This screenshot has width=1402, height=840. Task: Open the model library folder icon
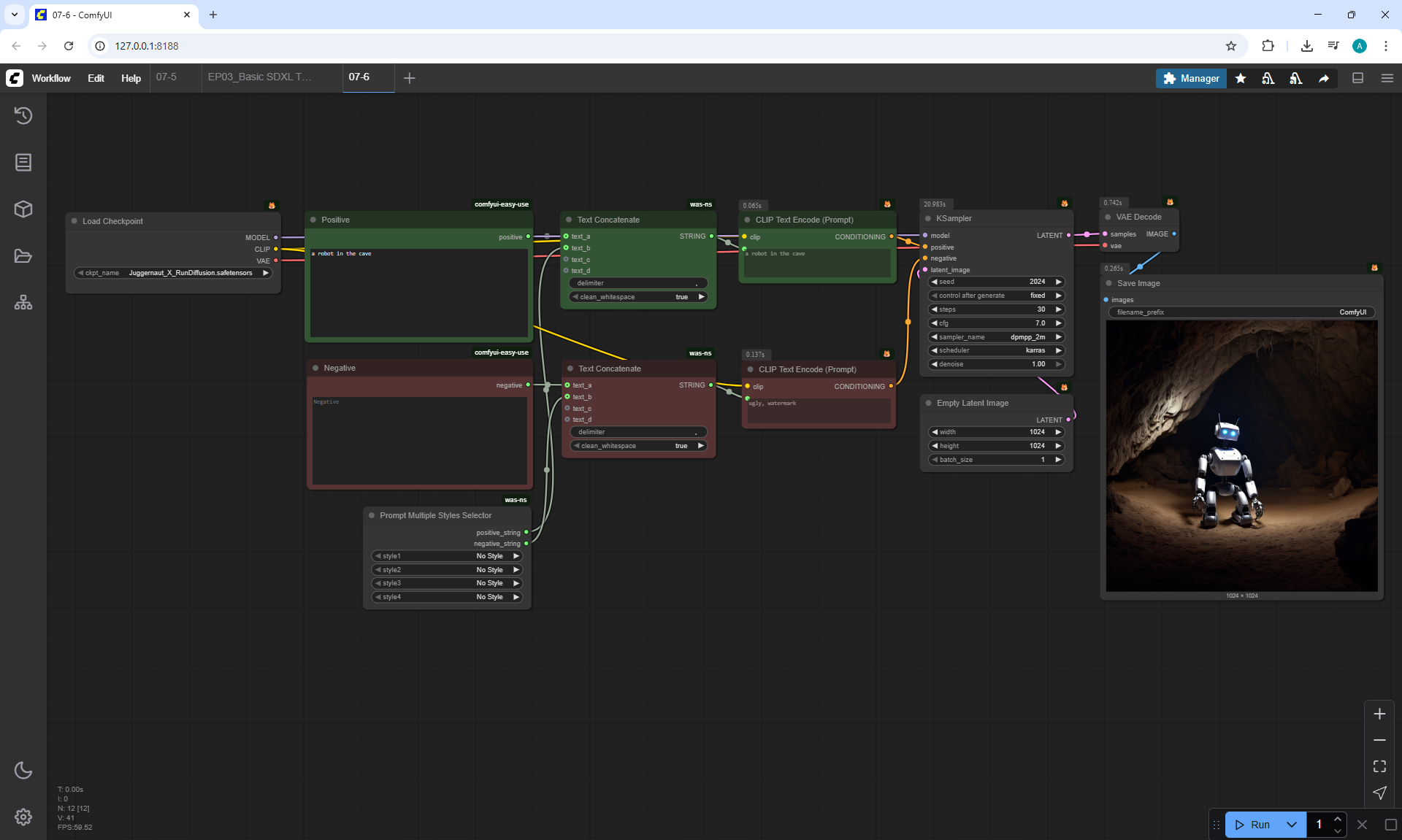point(23,255)
